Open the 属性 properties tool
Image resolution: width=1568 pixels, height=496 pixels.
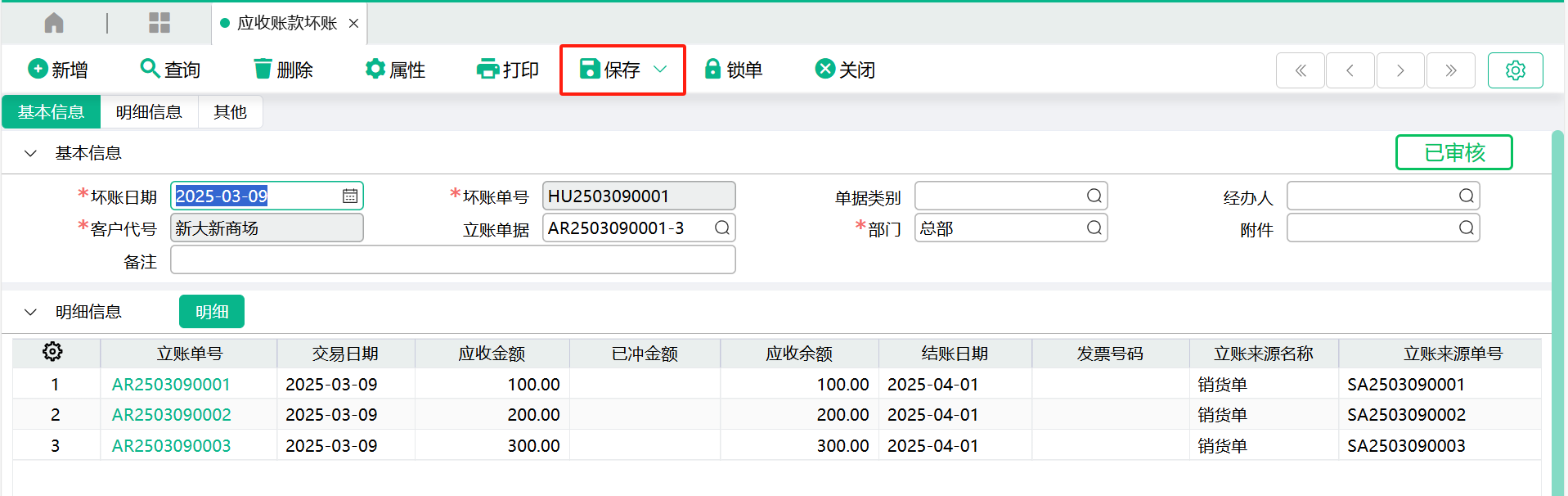[x=395, y=70]
